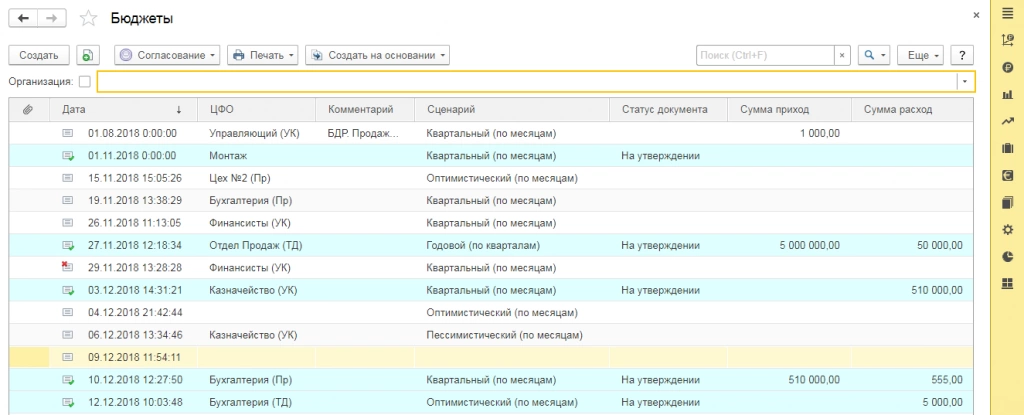Viewport: 1024px width, 415px height.
Task: Open the pie chart section in sidebar
Action: (x=1007, y=256)
